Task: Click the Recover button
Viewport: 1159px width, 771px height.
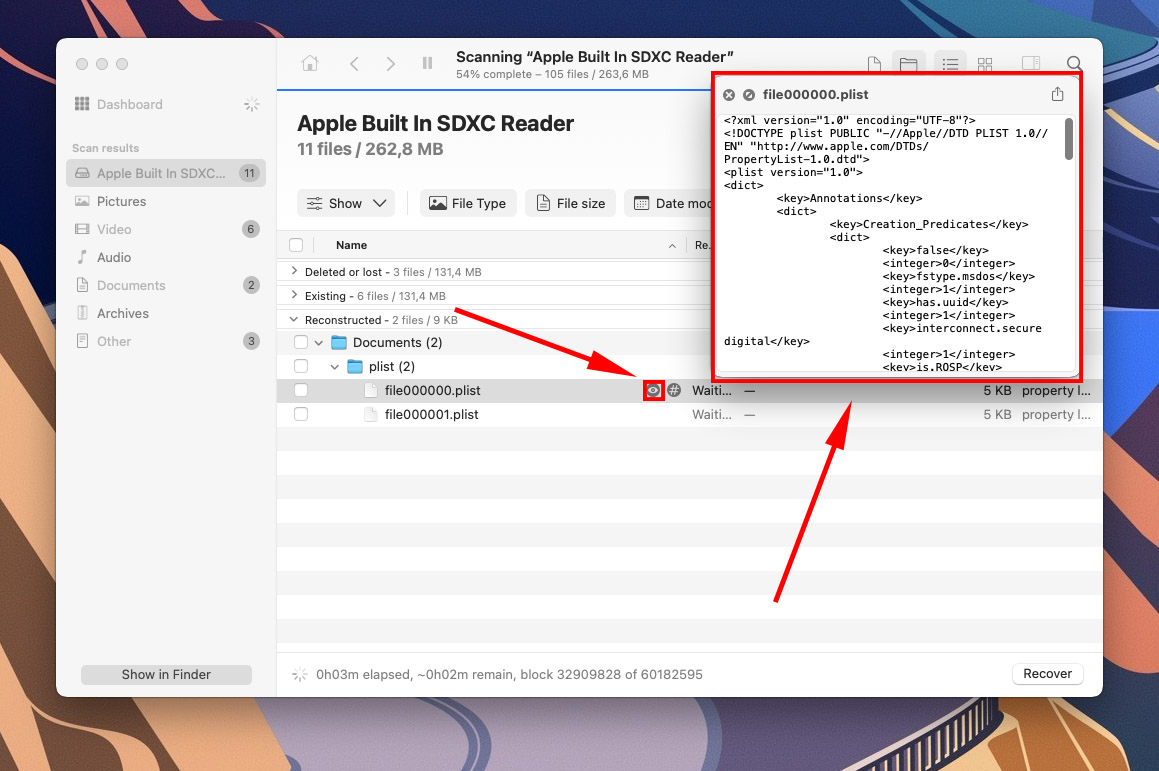Action: tap(1047, 674)
